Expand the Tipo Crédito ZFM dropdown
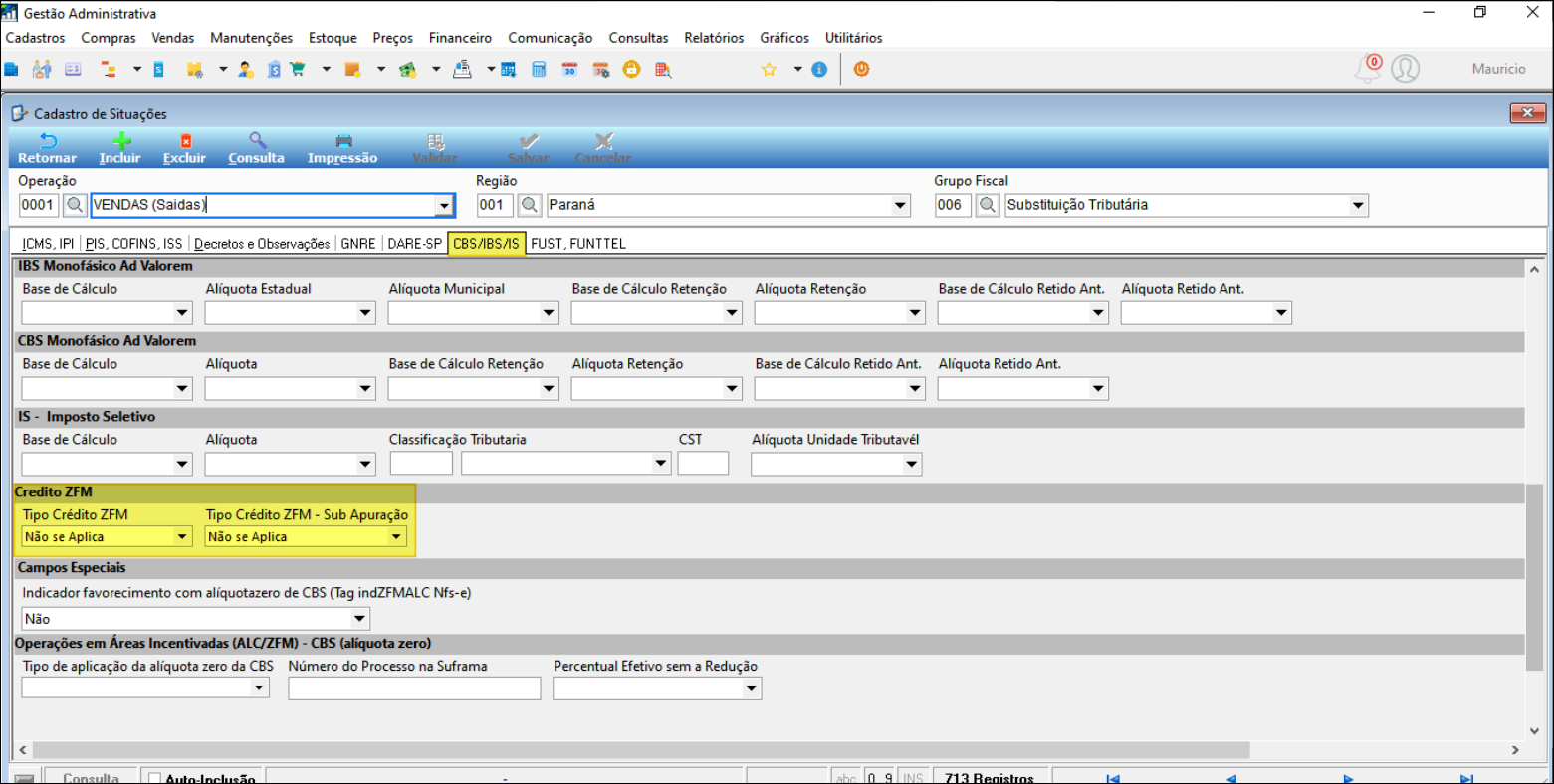This screenshot has width=1554, height=784. click(x=182, y=537)
